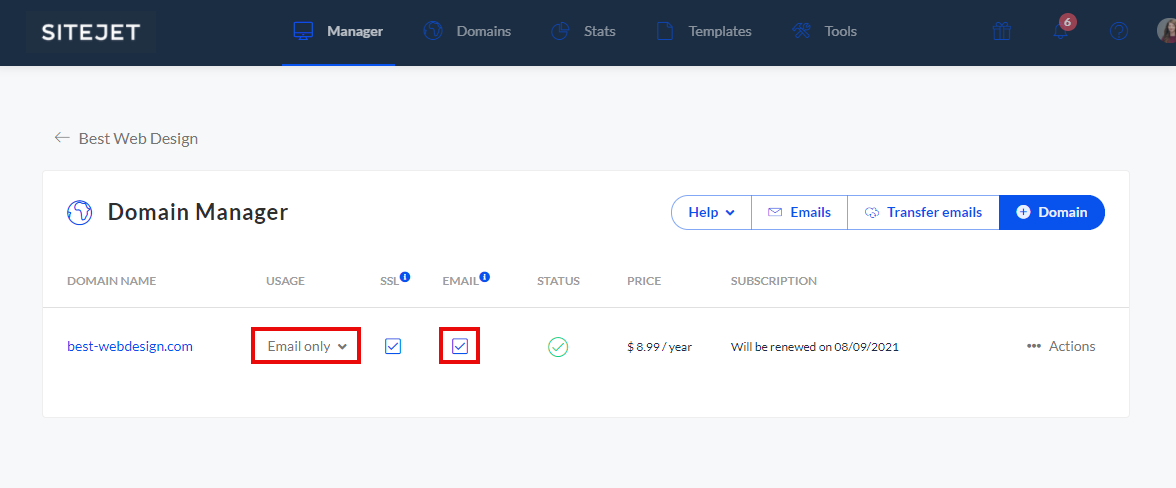
Task: Open the Templates tab
Action: [704, 31]
